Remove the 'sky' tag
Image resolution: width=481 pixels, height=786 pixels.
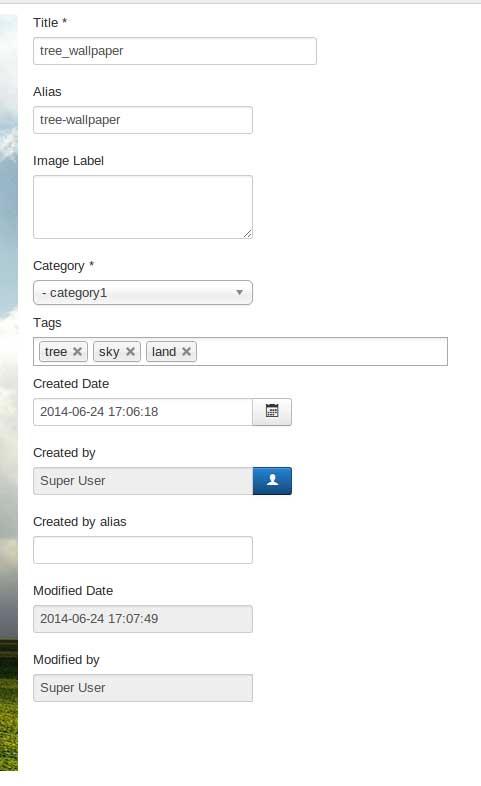click(130, 351)
